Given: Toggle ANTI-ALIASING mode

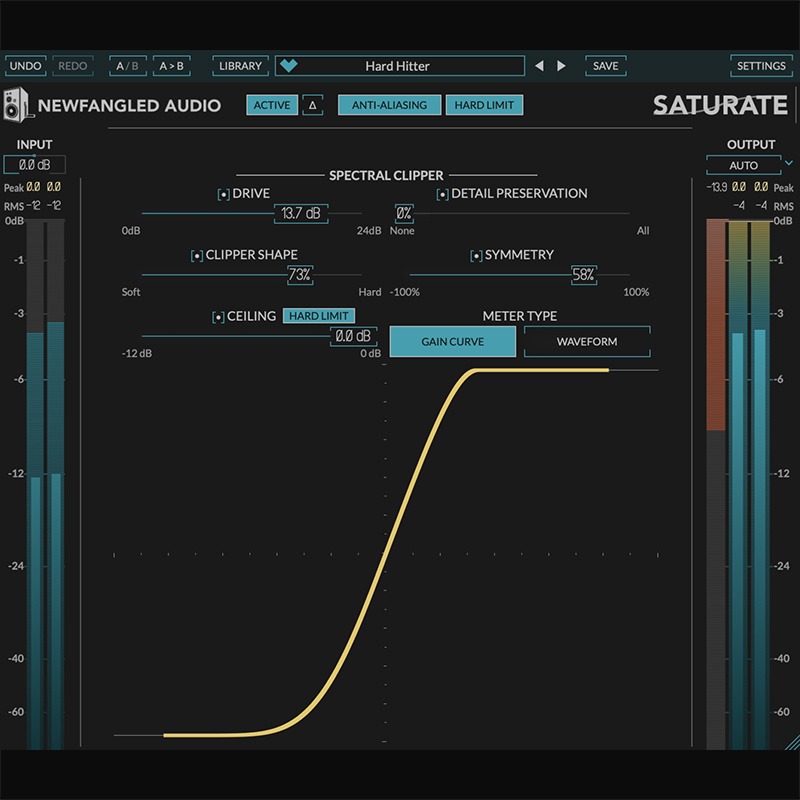Looking at the screenshot, I should tap(389, 105).
